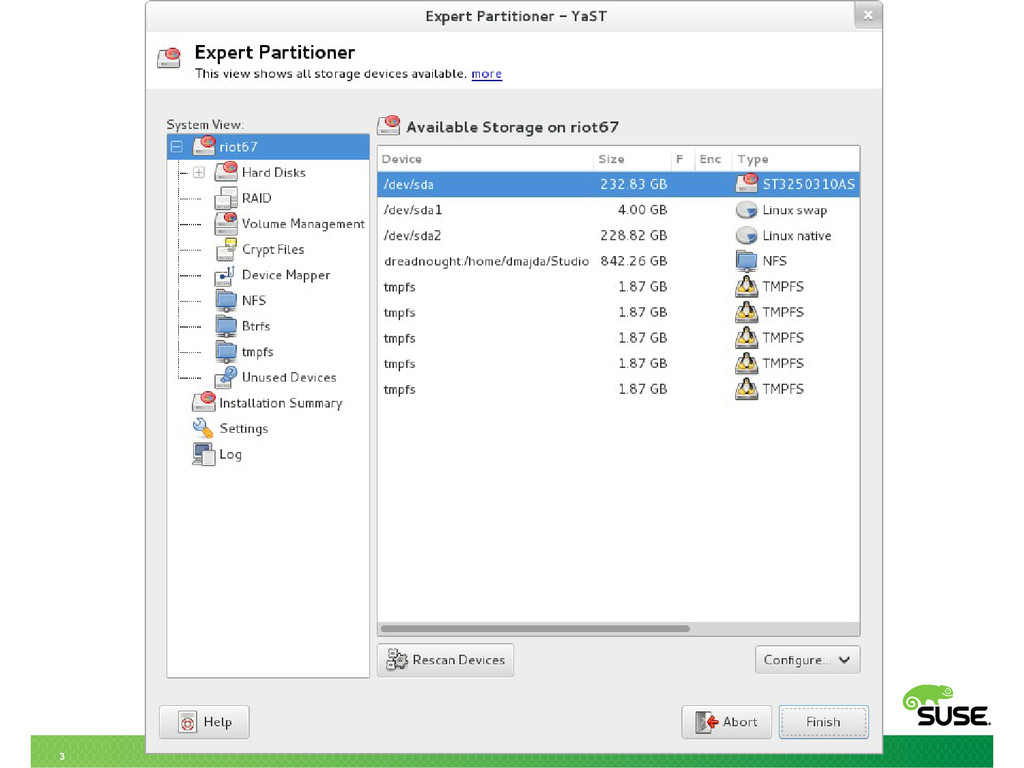This screenshot has height=768, width=1024.
Task: Click the NFS folder icon in System View
Action: point(226,300)
